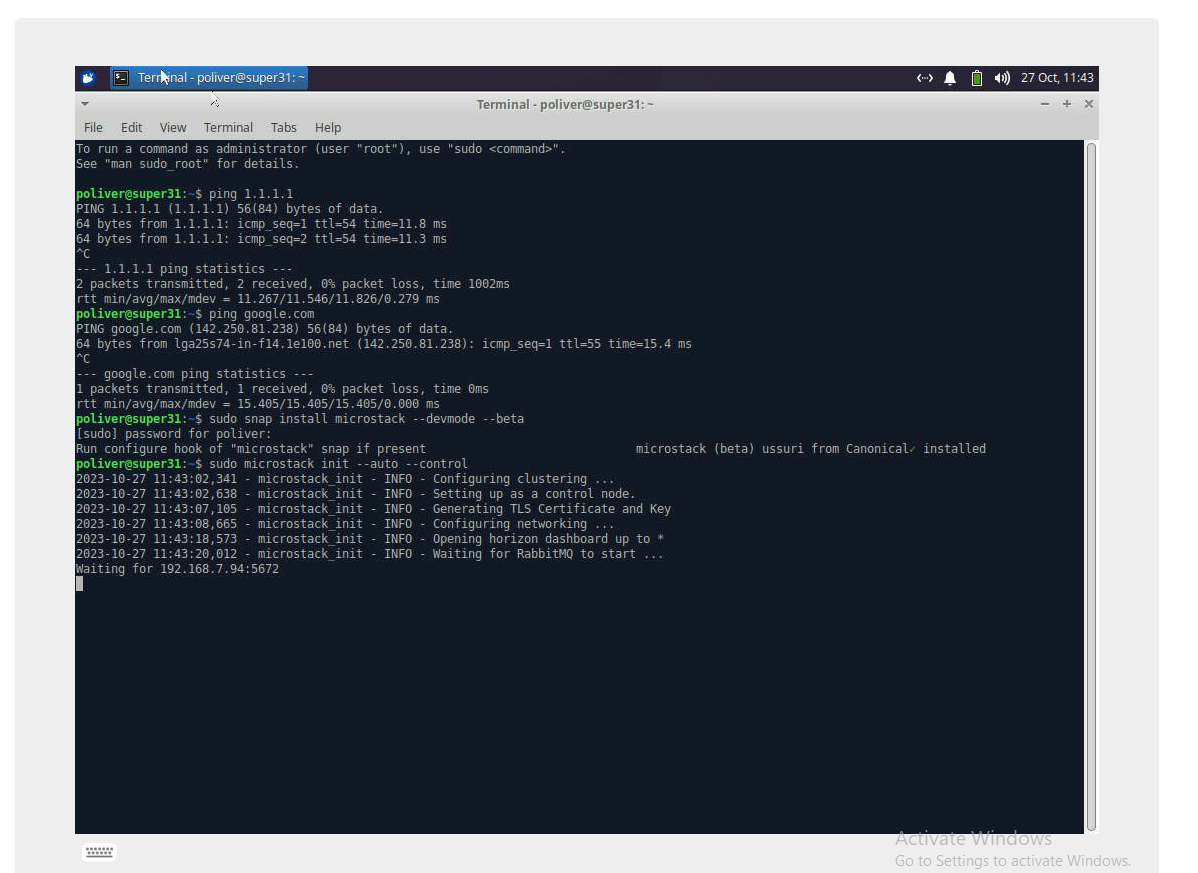Open the notification bell icon
The width and height of the screenshot is (1198, 873).
(950, 78)
